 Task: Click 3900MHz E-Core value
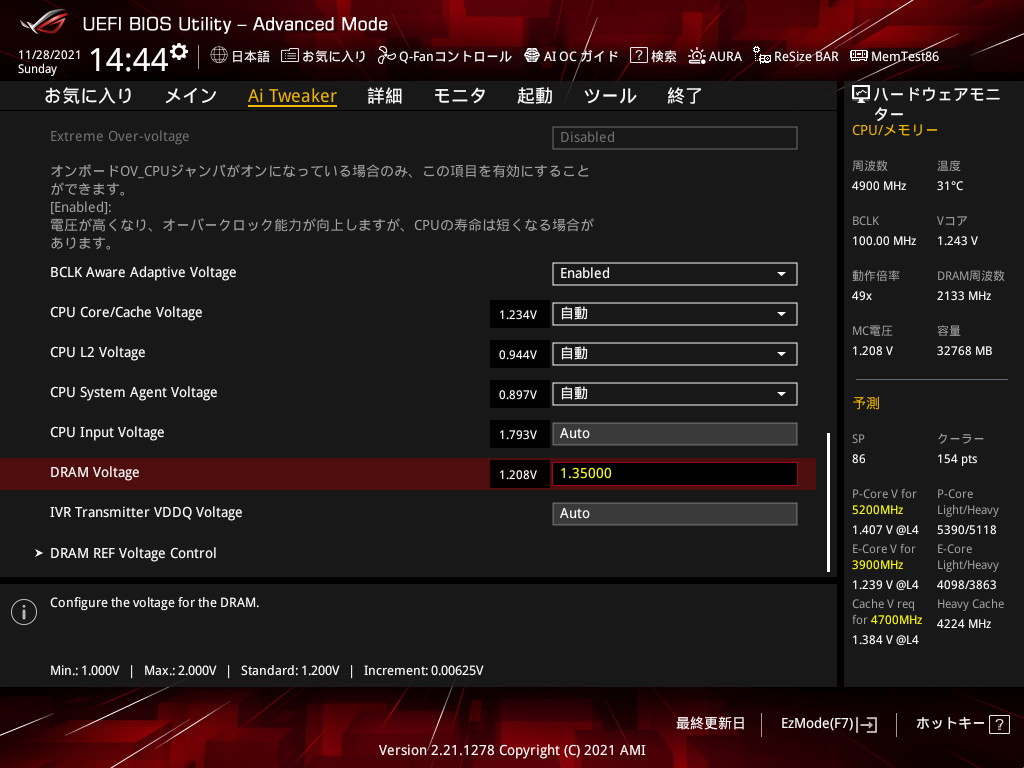pyautogui.click(x=877, y=565)
